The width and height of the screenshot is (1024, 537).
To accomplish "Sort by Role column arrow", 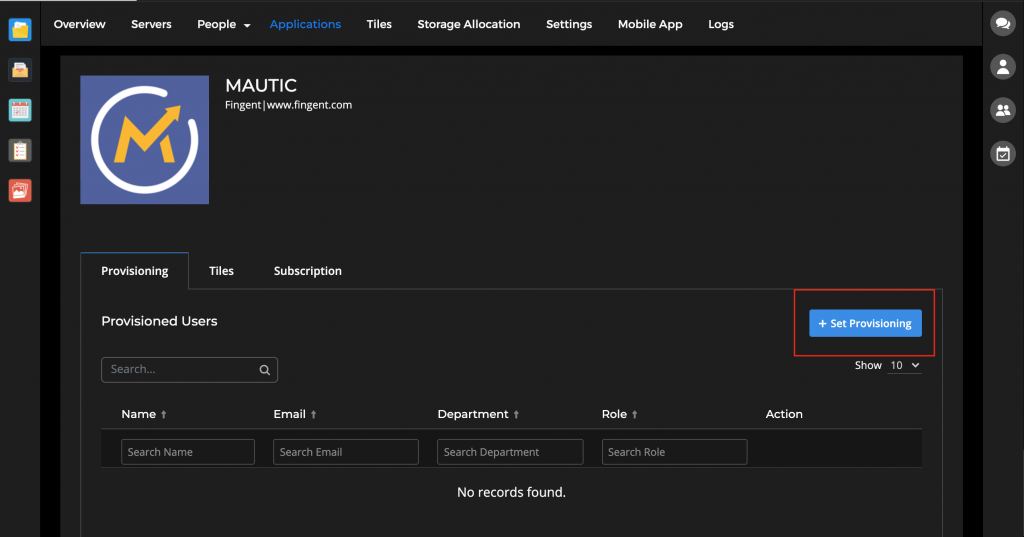I will coord(635,414).
